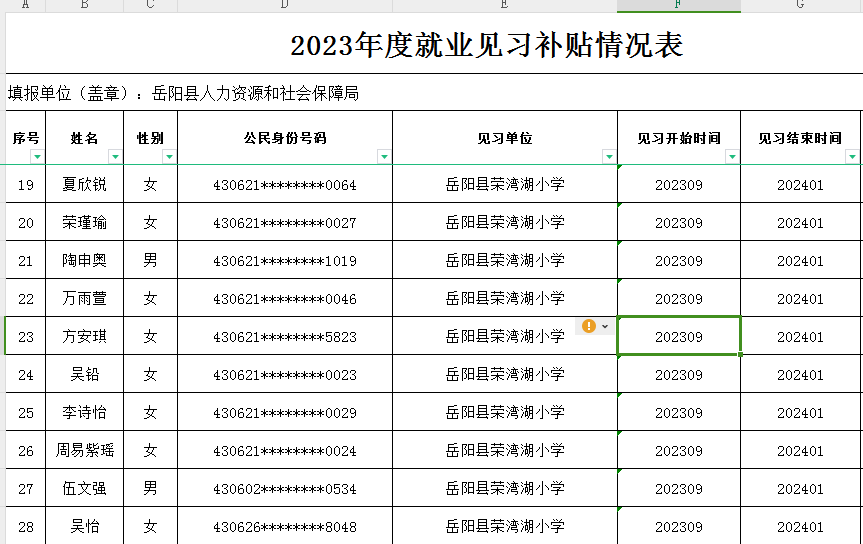This screenshot has height=544, width=863.
Task: Click the 填报单位 row for 岳阳县人力资源和社会保障局
Action: click(x=183, y=94)
